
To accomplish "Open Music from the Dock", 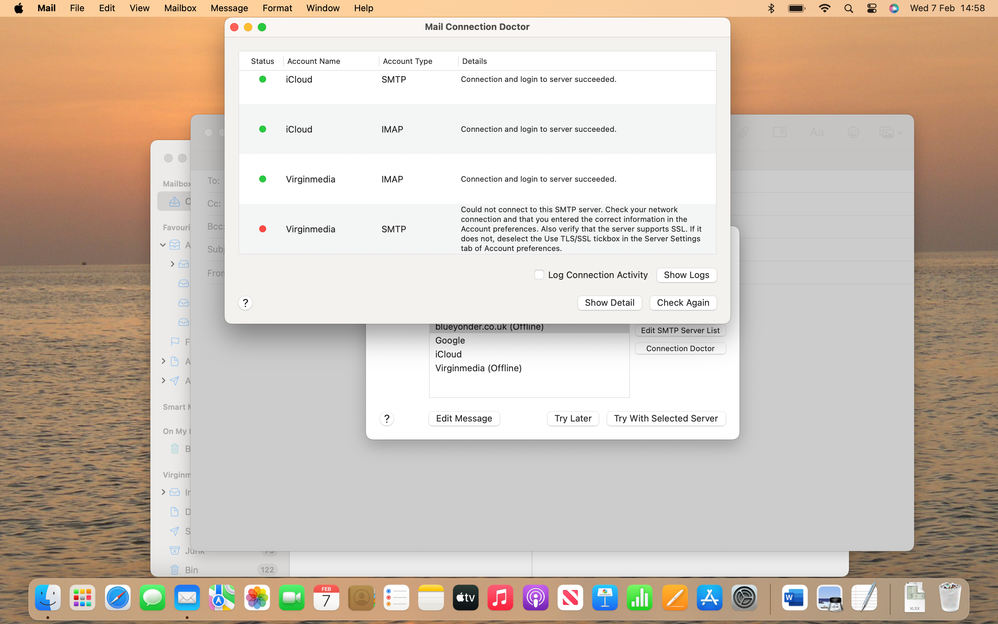I will pyautogui.click(x=500, y=598).
